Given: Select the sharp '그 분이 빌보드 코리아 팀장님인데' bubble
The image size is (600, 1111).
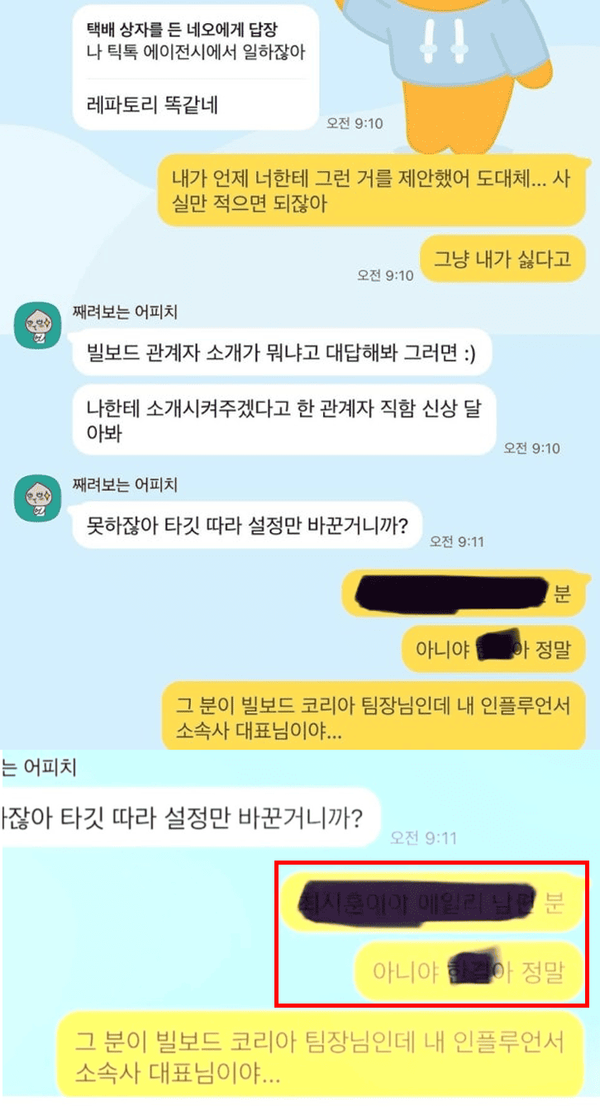Looking at the screenshot, I should pos(373,717).
